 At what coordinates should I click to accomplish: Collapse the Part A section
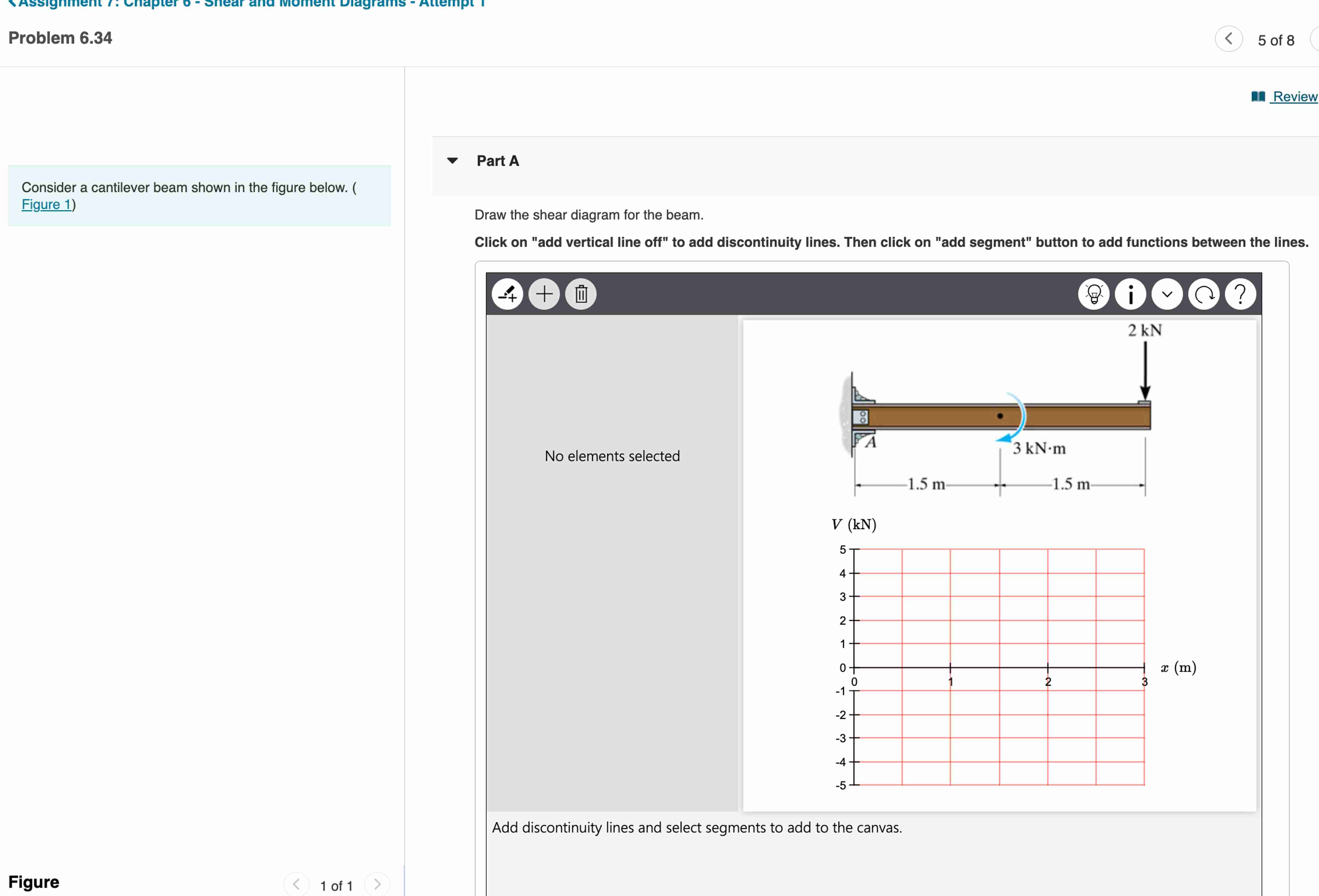(451, 161)
